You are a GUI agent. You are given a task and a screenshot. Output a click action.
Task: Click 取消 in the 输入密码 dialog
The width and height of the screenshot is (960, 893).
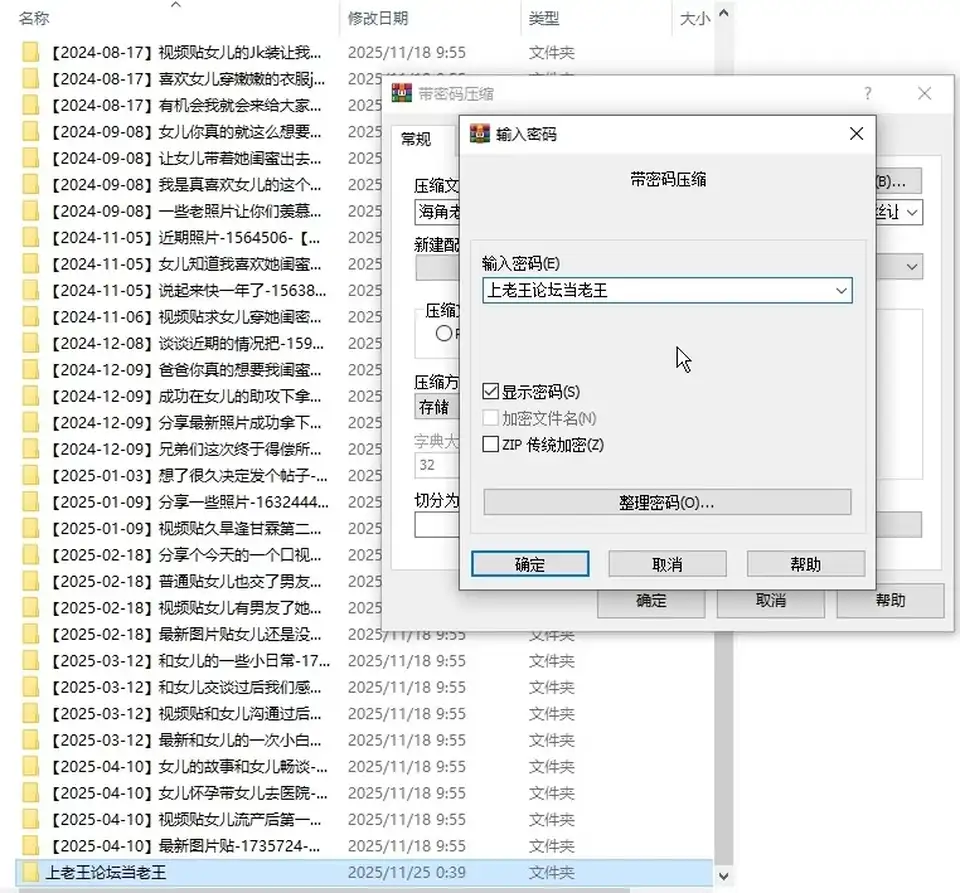(667, 564)
